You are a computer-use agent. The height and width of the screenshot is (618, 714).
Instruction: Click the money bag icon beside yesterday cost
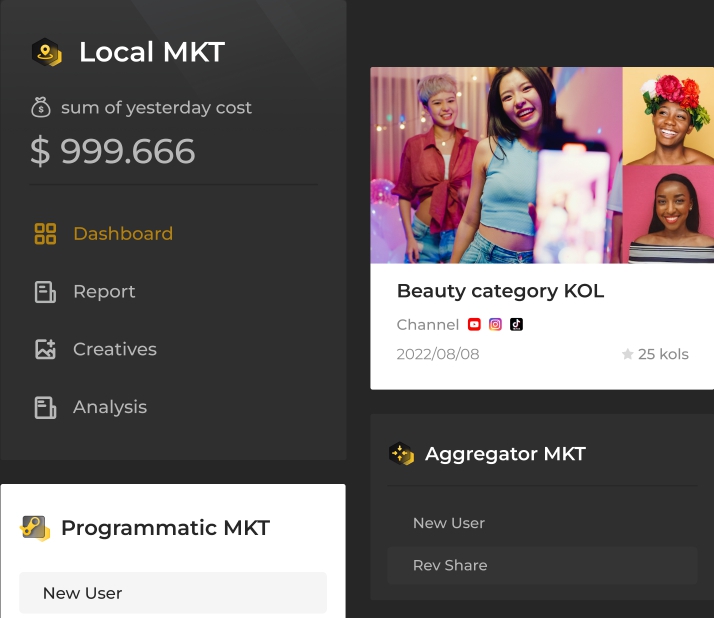[x=41, y=107]
